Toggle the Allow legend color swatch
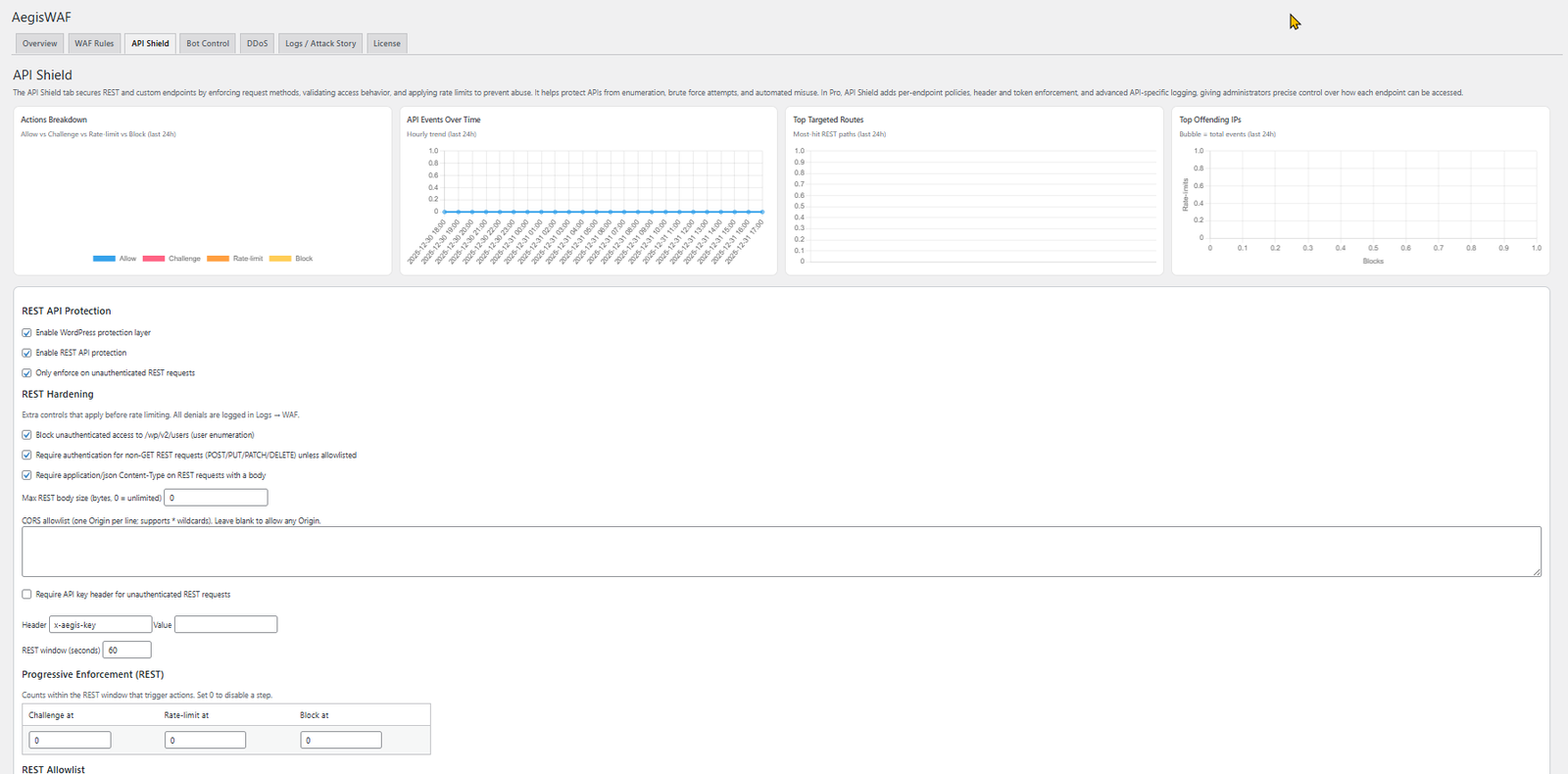 pos(104,259)
